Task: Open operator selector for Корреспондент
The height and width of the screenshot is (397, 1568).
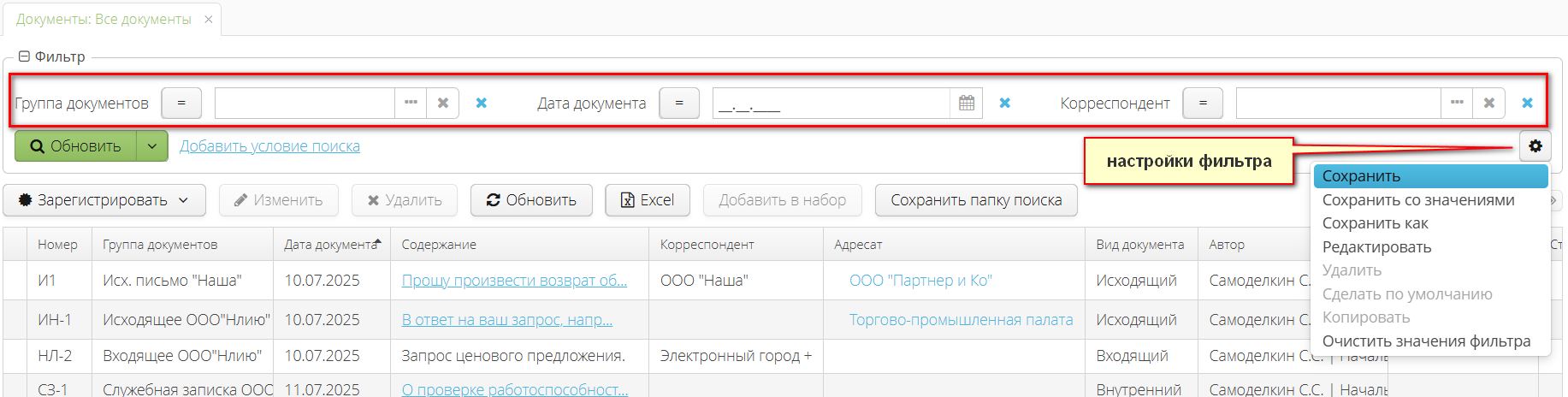Action: [1203, 104]
